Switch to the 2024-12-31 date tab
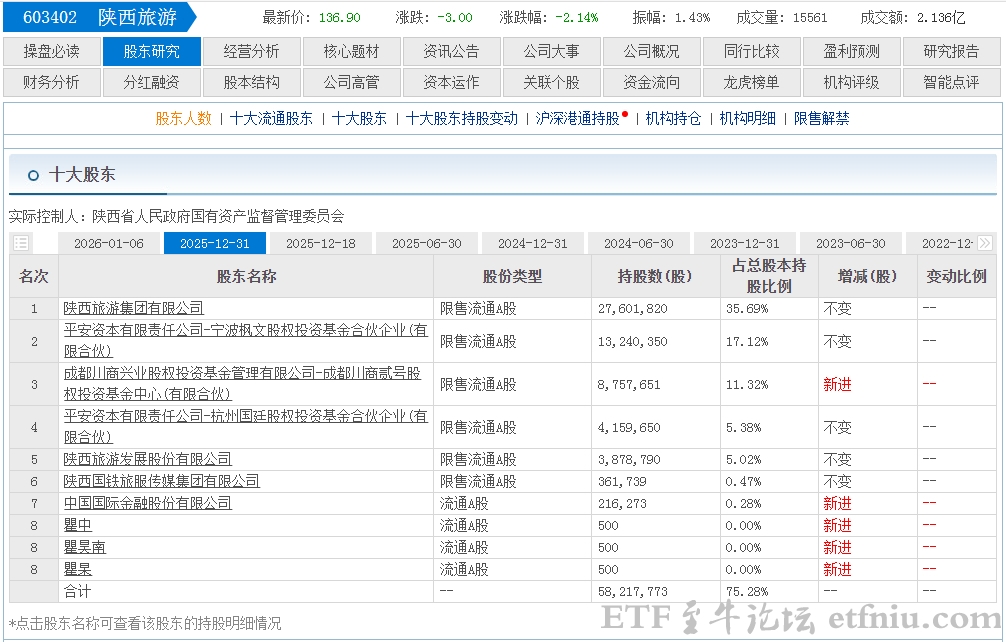 (x=533, y=242)
